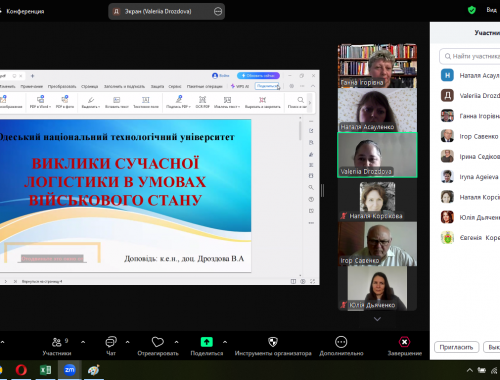500x380 pixels.
Task: Click the Zoom icon in taskbar
Action: 69,370
